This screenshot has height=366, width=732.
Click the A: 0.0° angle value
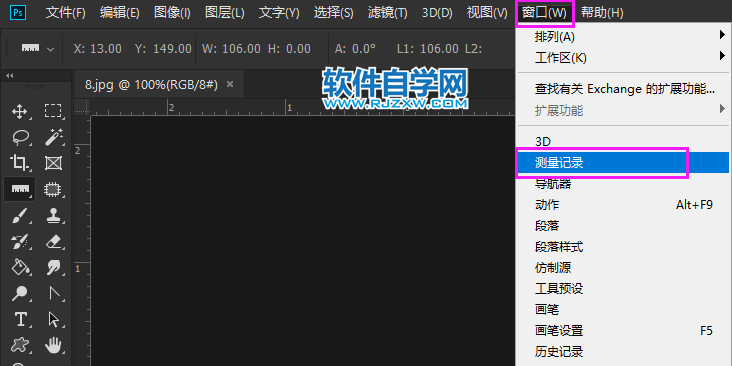(x=355, y=49)
